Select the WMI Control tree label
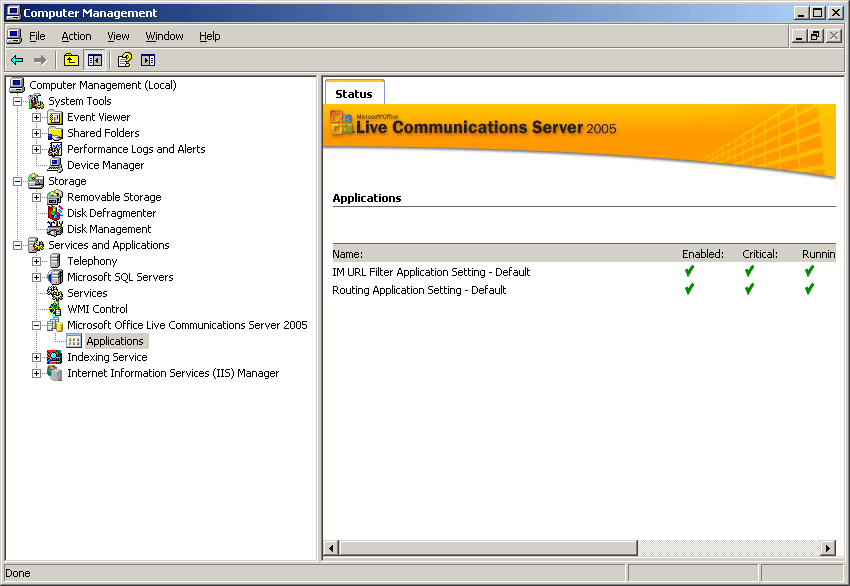Viewport: 850px width, 586px height. [98, 309]
